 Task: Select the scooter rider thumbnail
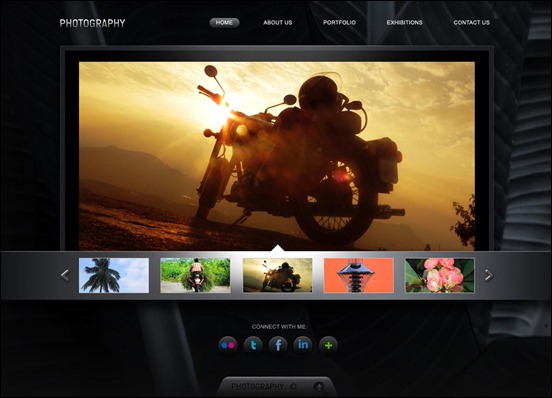coord(195,276)
